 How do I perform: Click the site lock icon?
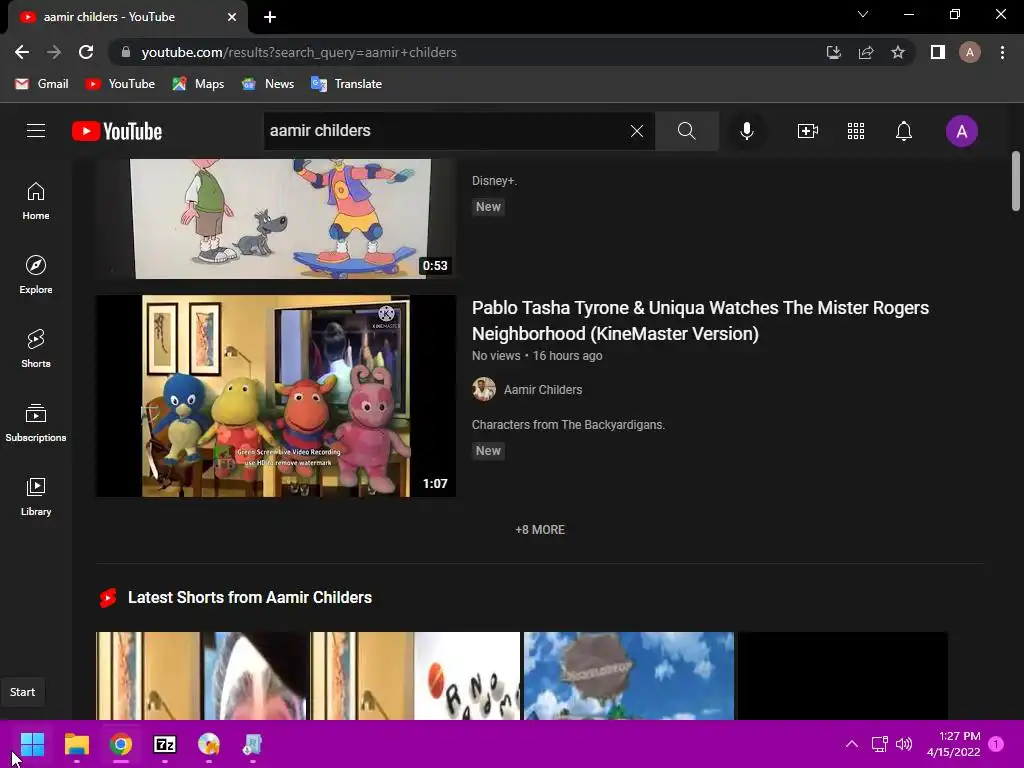pos(126,52)
